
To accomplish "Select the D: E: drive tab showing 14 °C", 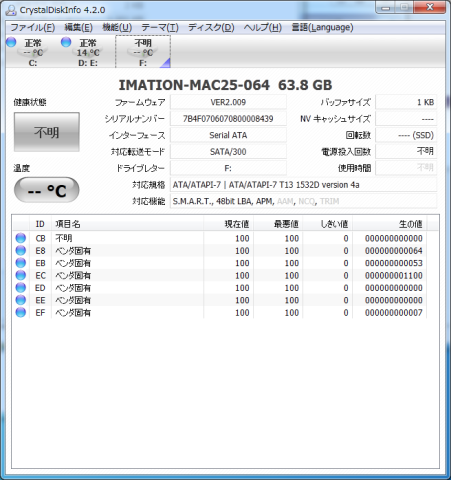I will coord(88,52).
